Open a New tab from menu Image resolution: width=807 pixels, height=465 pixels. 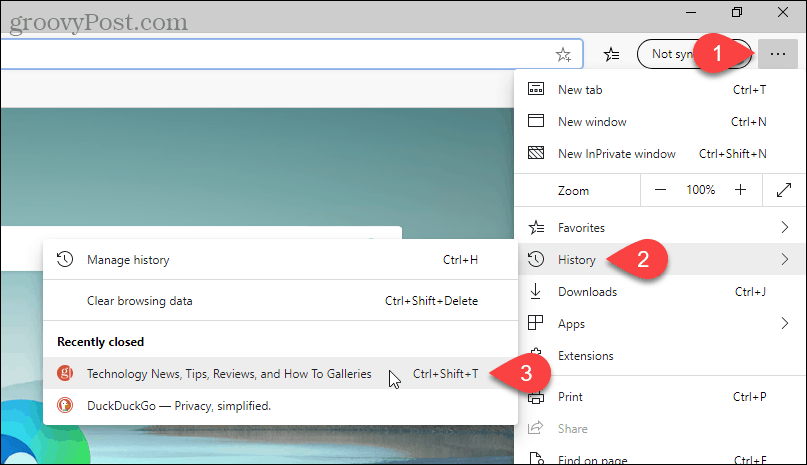coord(582,89)
